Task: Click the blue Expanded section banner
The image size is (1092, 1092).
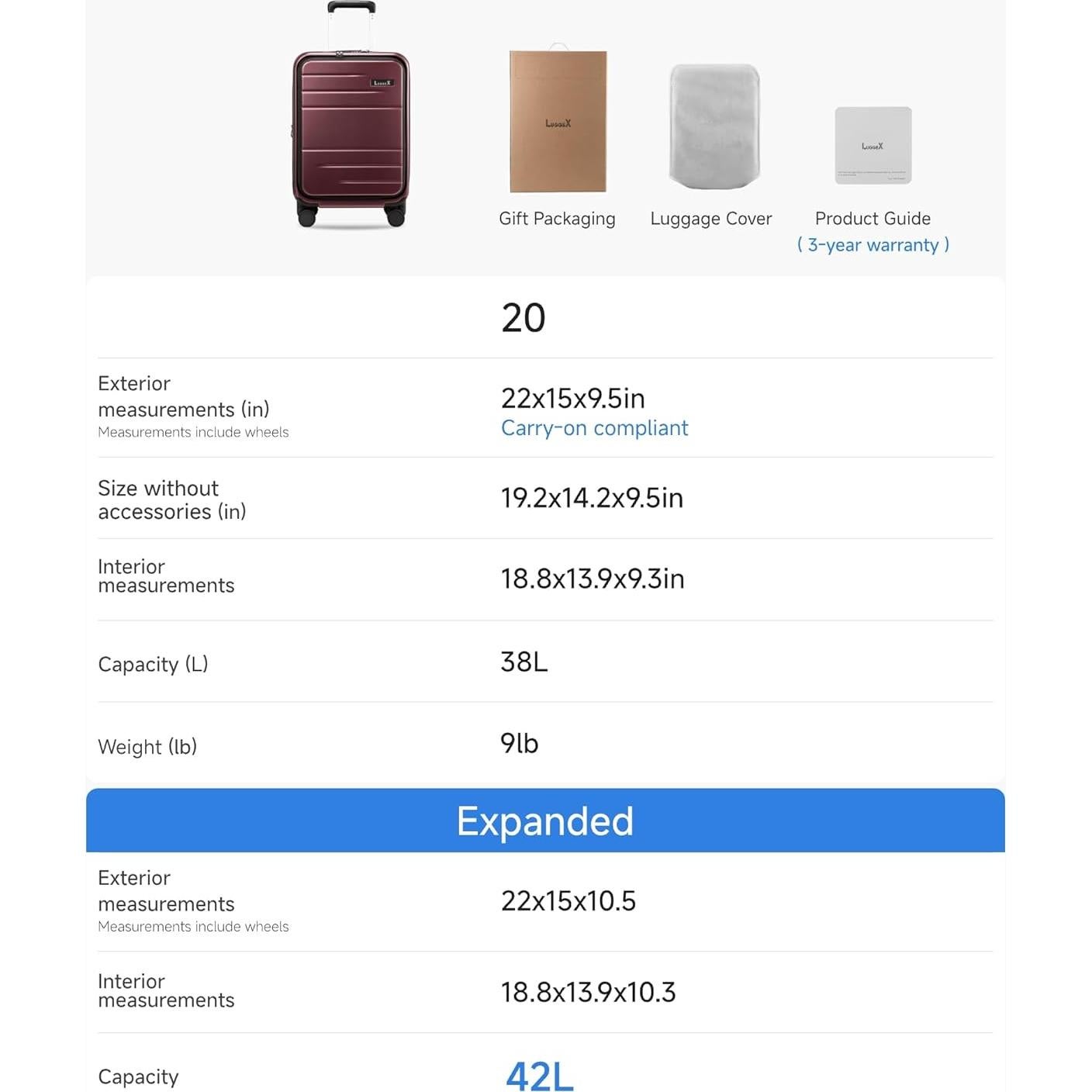Action: coord(545,821)
